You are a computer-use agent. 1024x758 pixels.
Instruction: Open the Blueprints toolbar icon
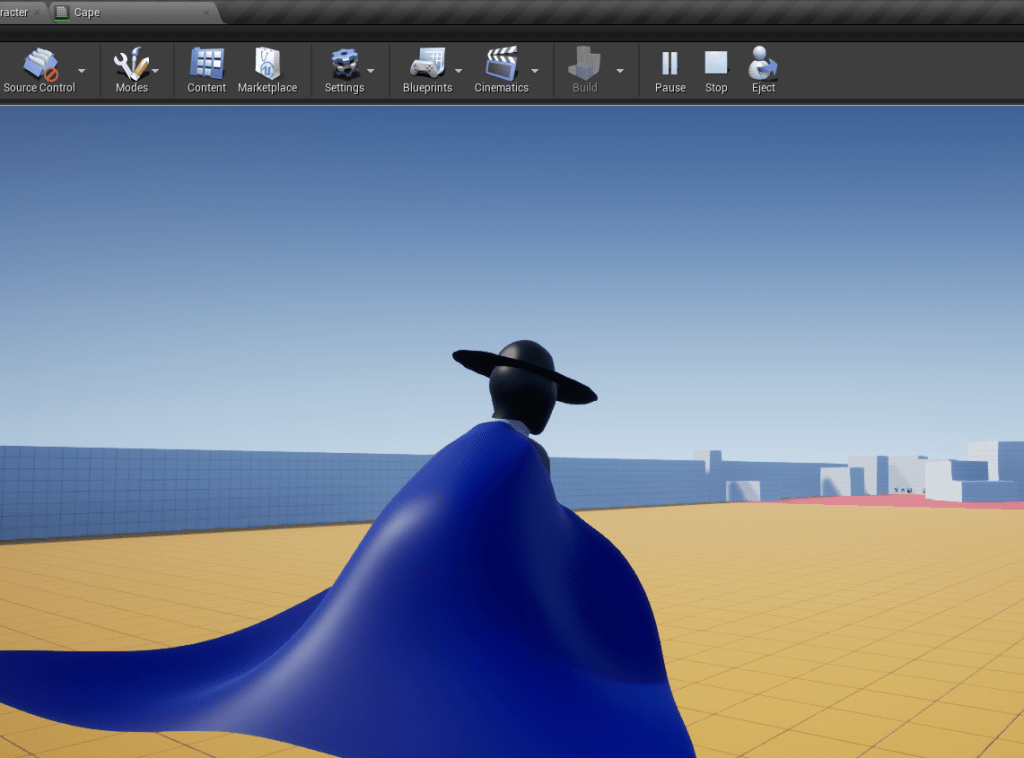click(x=426, y=65)
